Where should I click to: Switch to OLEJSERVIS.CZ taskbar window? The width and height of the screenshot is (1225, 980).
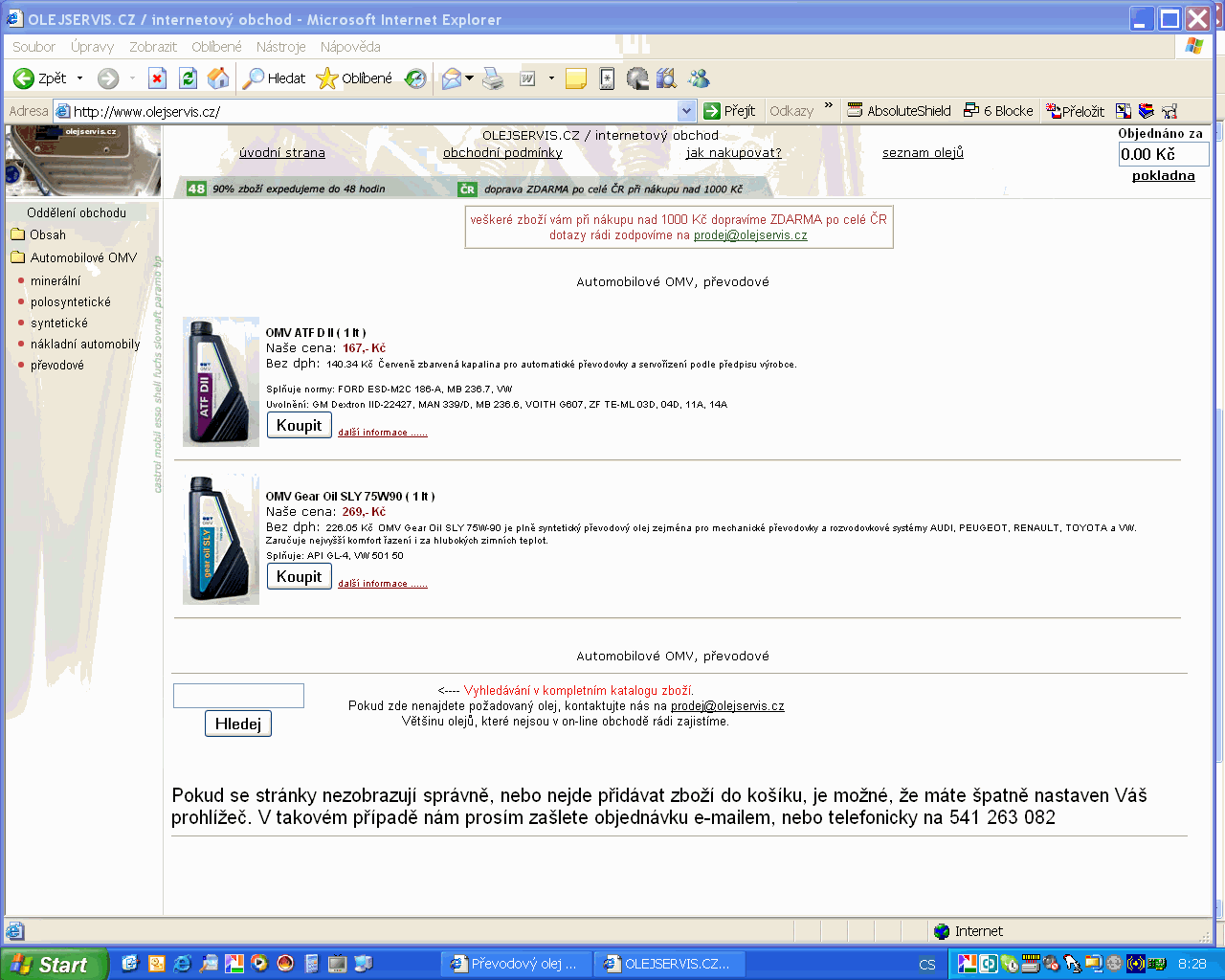670,964
